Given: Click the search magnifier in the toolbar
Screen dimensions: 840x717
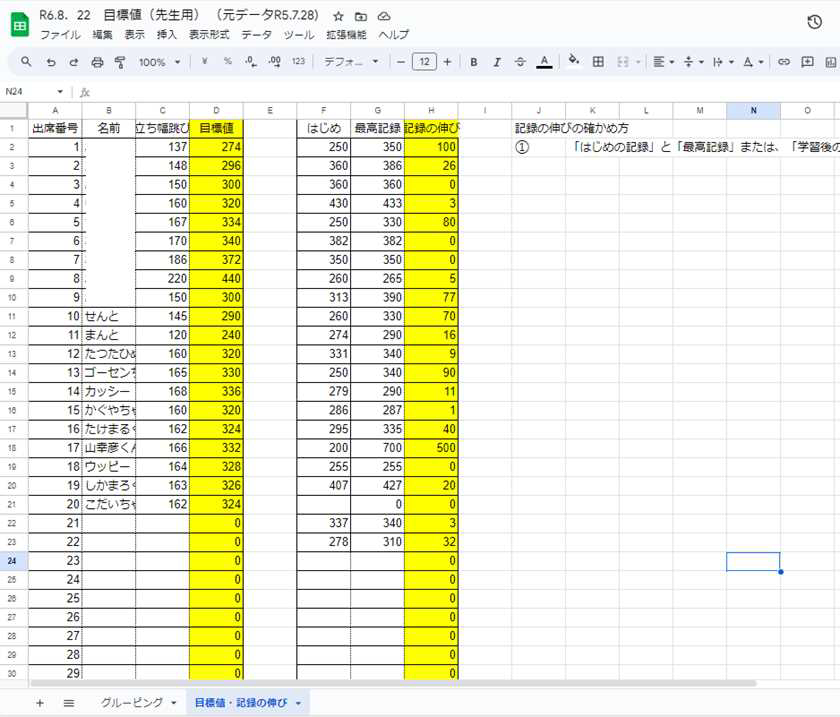Looking at the screenshot, I should pyautogui.click(x=25, y=62).
